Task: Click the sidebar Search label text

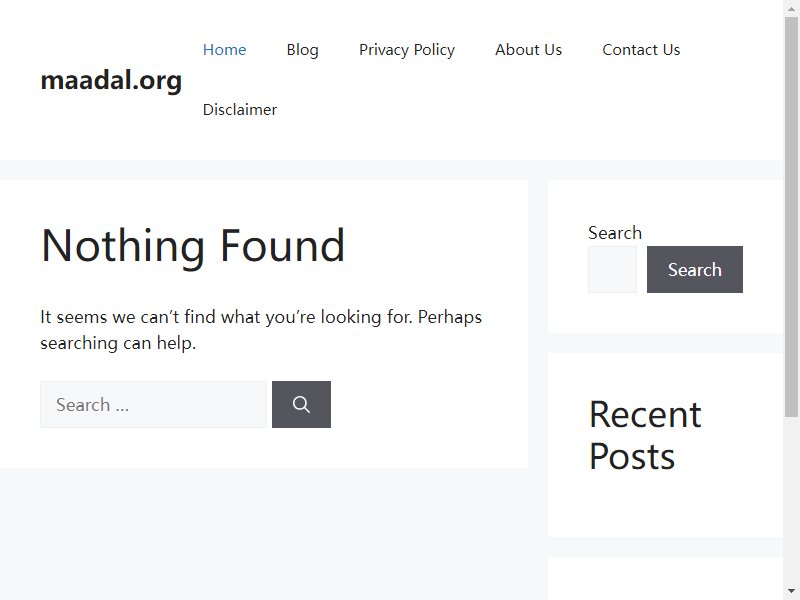Action: coord(615,233)
